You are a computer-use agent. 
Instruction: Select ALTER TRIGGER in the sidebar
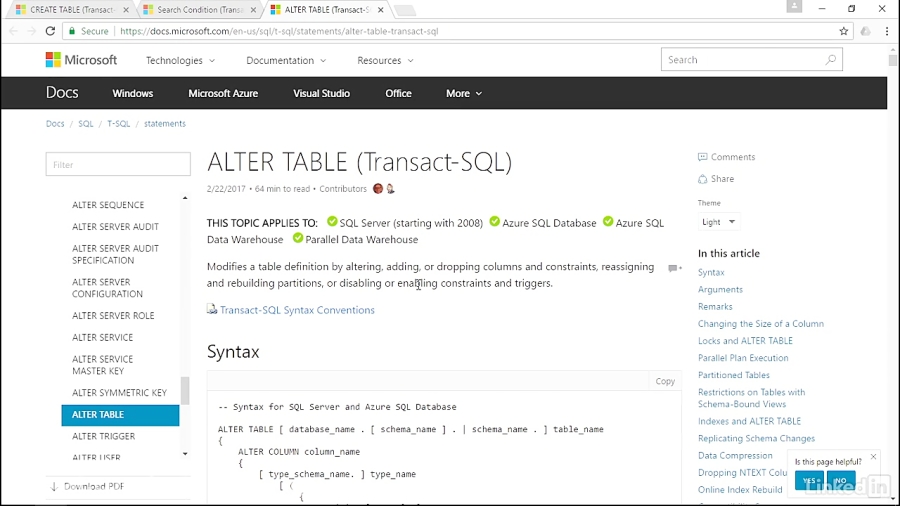pyautogui.click(x=104, y=436)
